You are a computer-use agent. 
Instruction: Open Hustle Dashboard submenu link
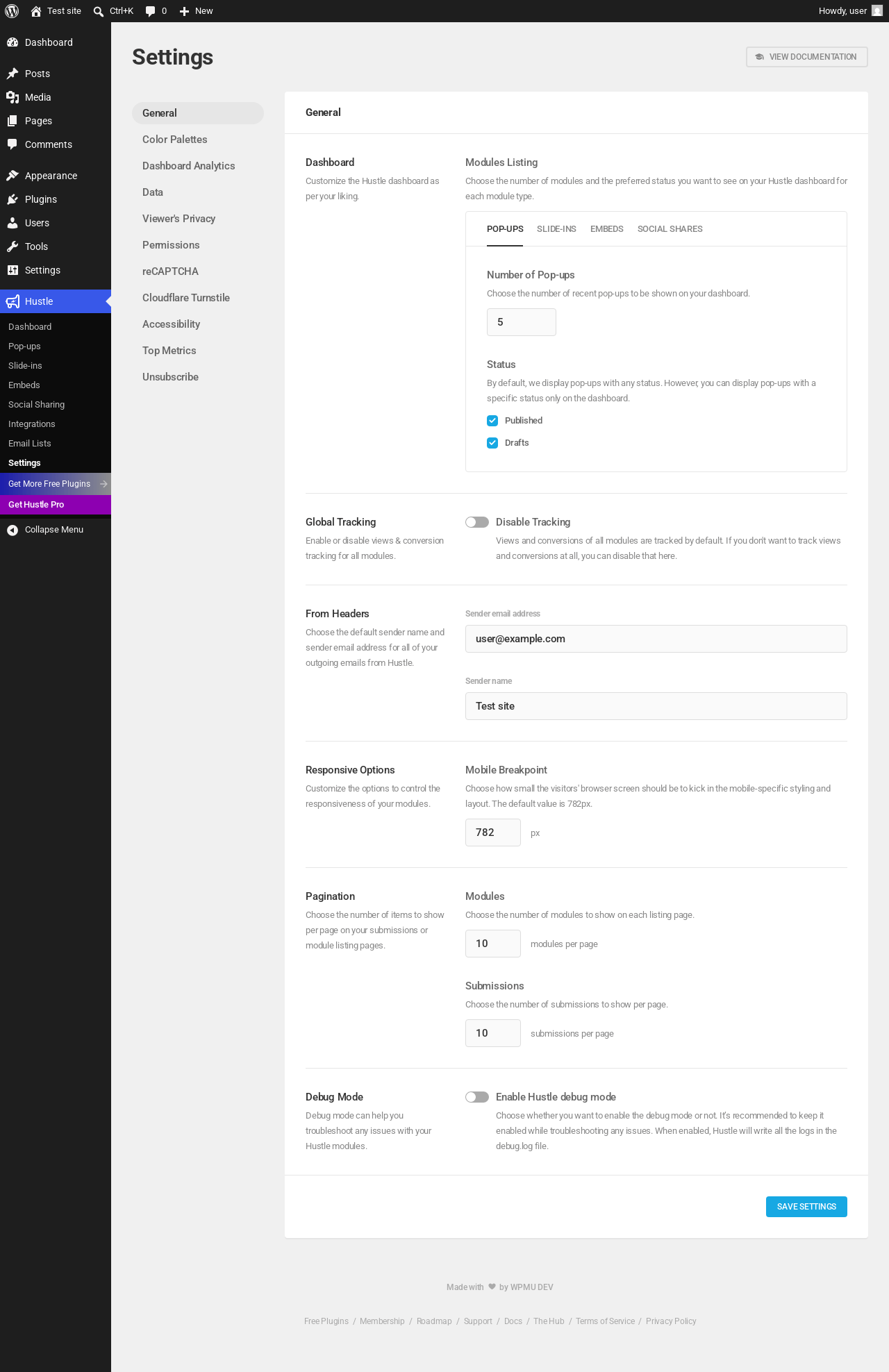(x=56, y=327)
